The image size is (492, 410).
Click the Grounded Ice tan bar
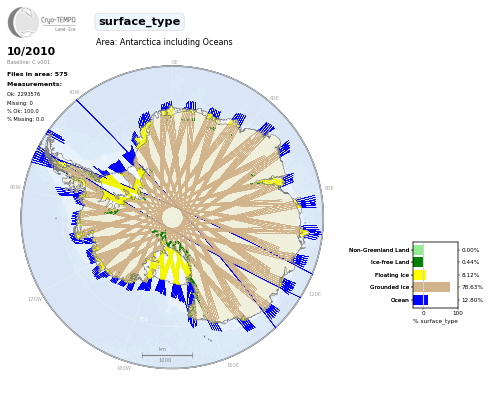click(x=432, y=287)
